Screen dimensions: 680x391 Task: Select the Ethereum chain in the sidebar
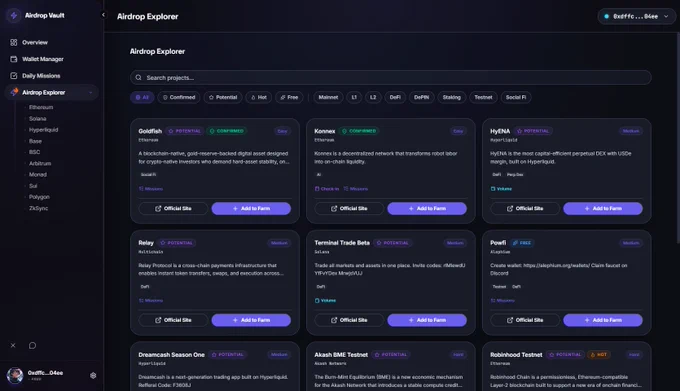click(x=41, y=107)
